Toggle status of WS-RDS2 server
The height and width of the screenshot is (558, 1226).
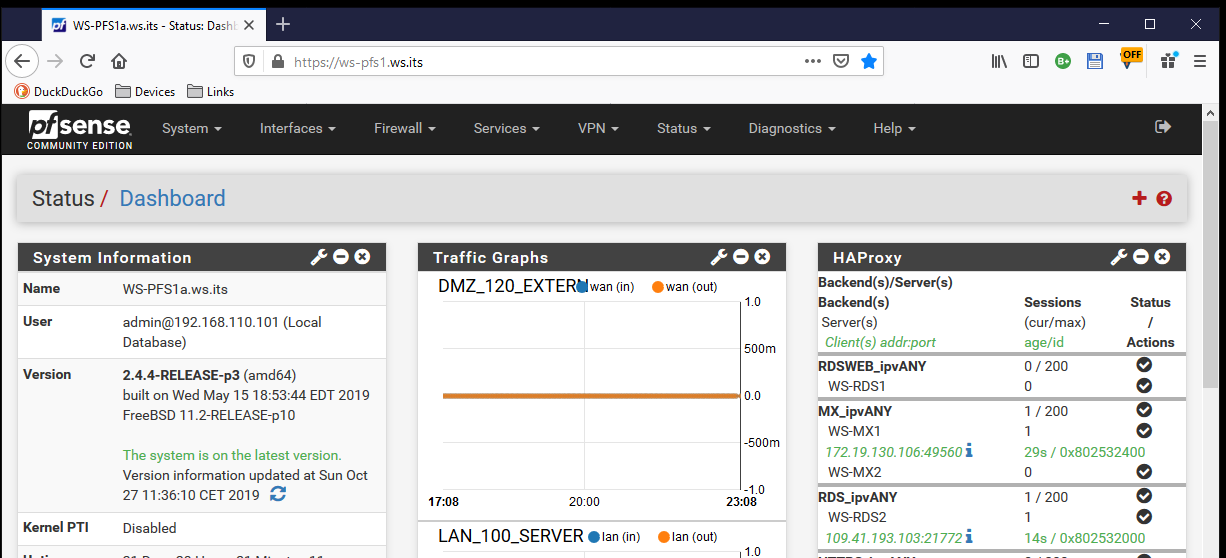coord(1144,517)
